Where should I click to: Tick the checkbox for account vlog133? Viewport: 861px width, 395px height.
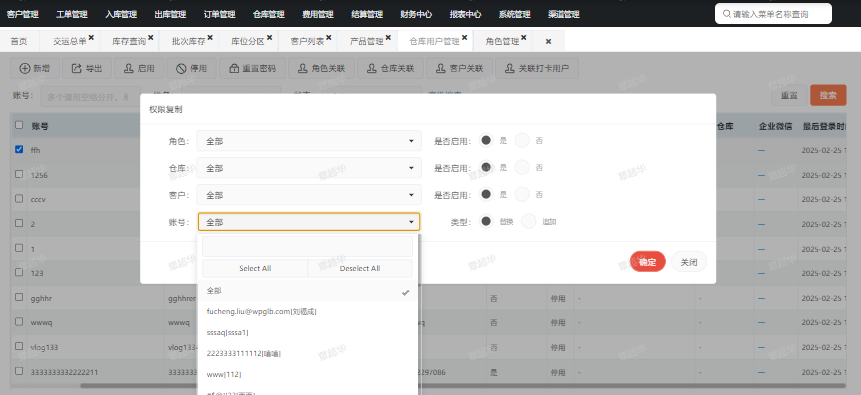tap(19, 347)
